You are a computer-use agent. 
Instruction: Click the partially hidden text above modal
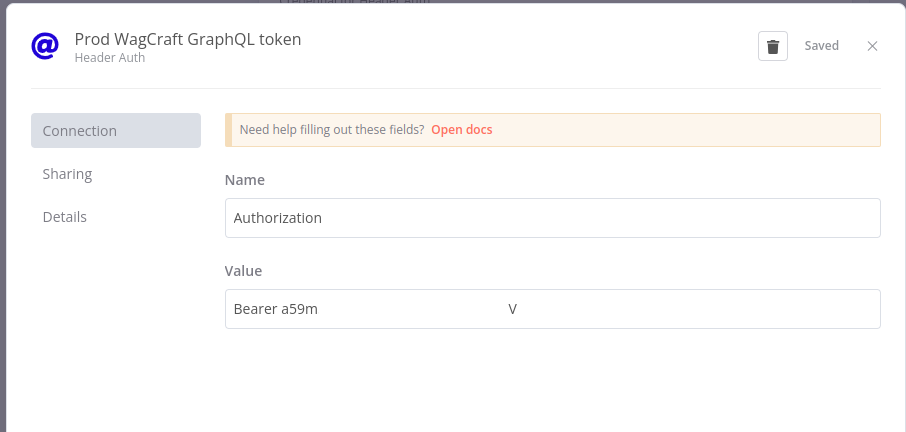[x=354, y=2]
